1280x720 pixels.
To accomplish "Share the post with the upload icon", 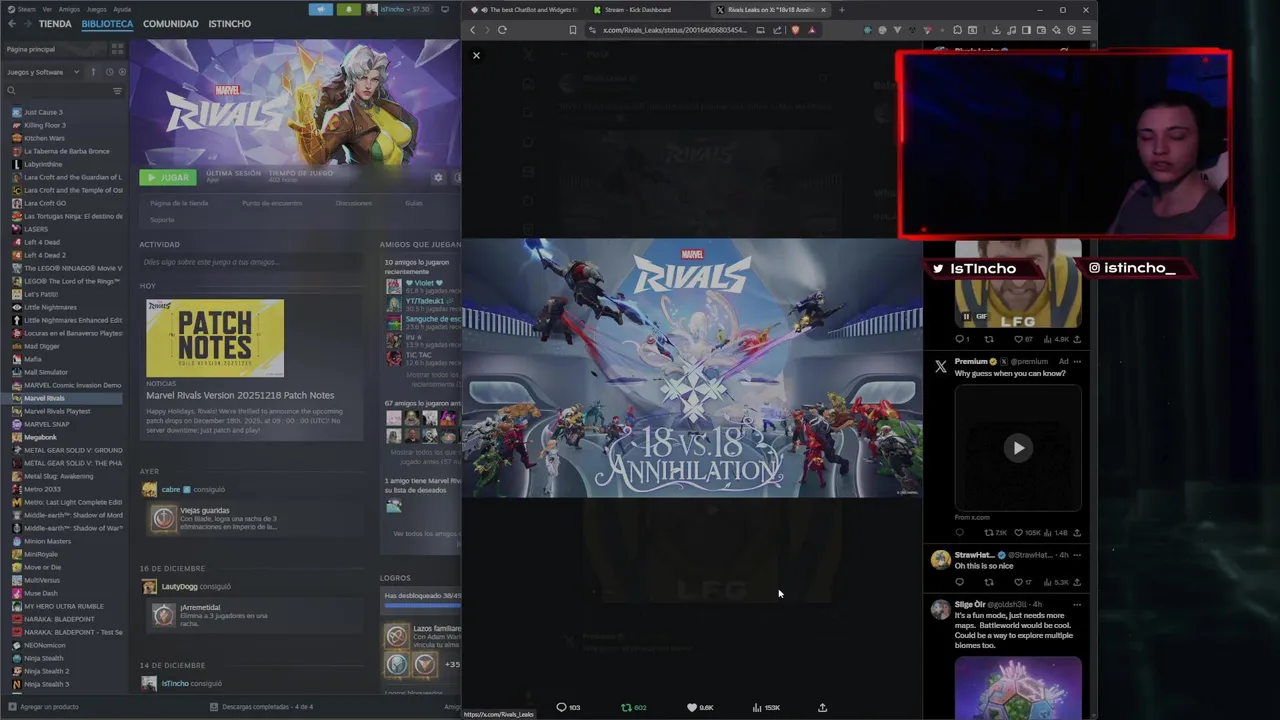I will tap(822, 707).
